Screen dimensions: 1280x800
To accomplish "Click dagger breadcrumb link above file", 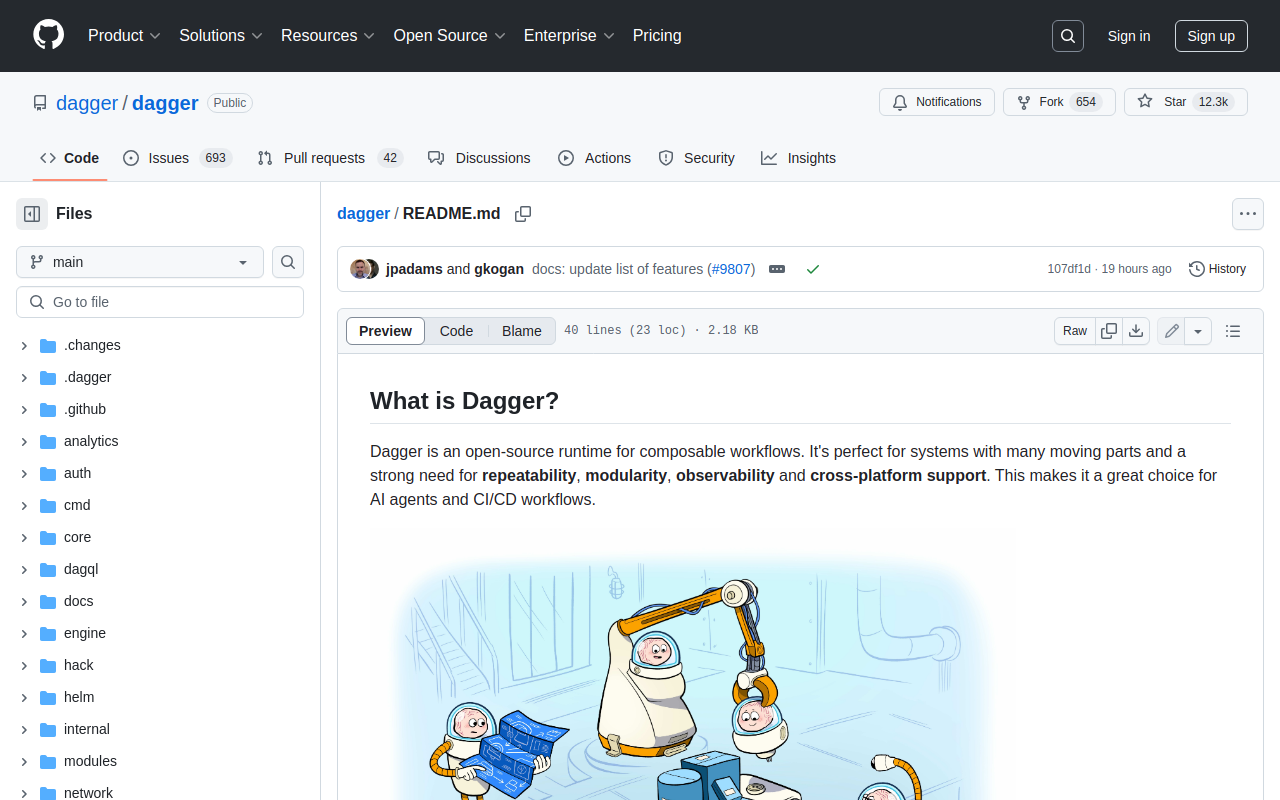I will click(x=363, y=213).
